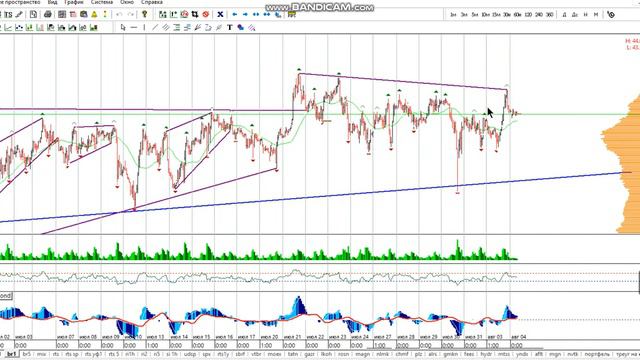
Task: Select the tatn chart tab
Action: coord(293,354)
